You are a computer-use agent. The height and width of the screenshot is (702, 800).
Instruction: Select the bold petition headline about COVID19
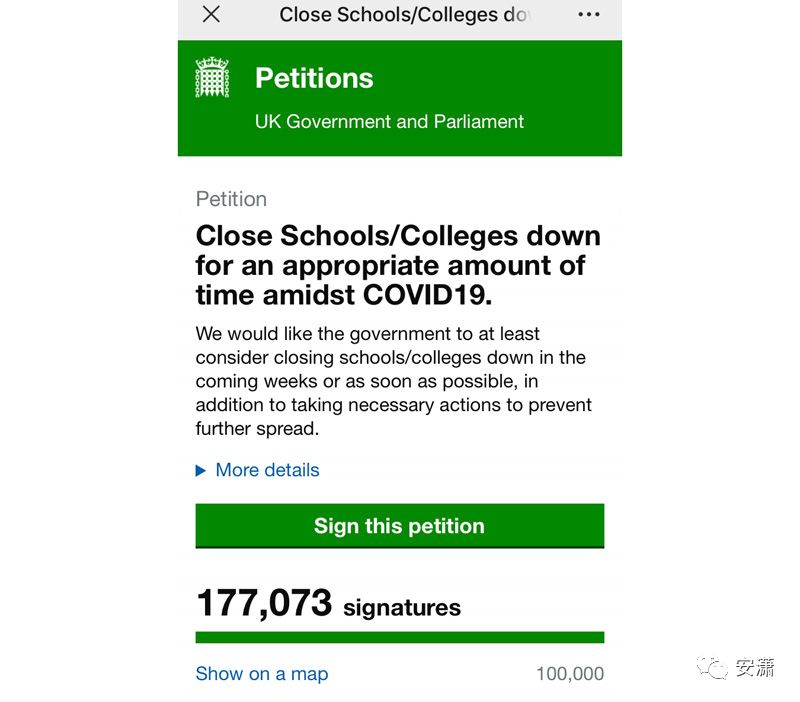tap(398, 265)
